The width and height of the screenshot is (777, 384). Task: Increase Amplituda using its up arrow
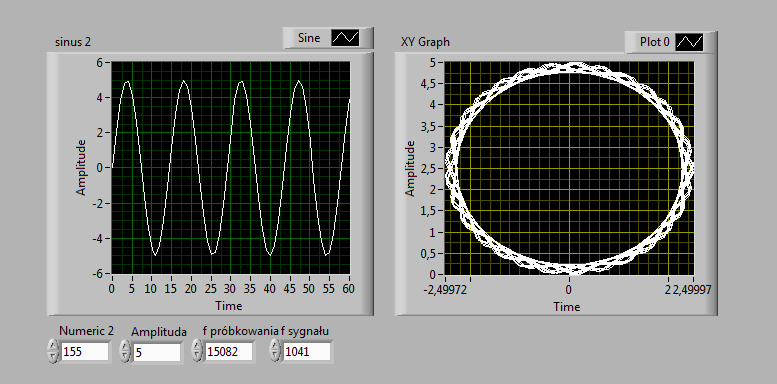point(125,347)
